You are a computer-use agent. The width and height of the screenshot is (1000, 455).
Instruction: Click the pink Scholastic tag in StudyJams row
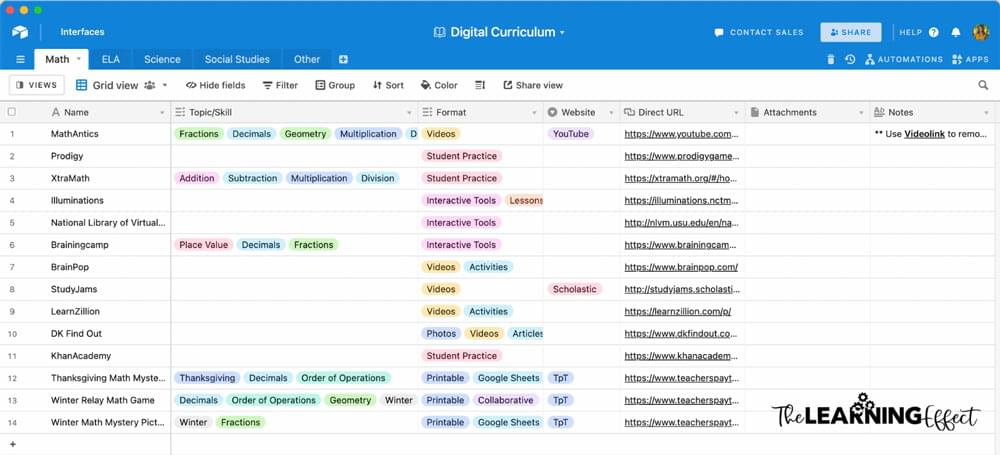(x=575, y=289)
